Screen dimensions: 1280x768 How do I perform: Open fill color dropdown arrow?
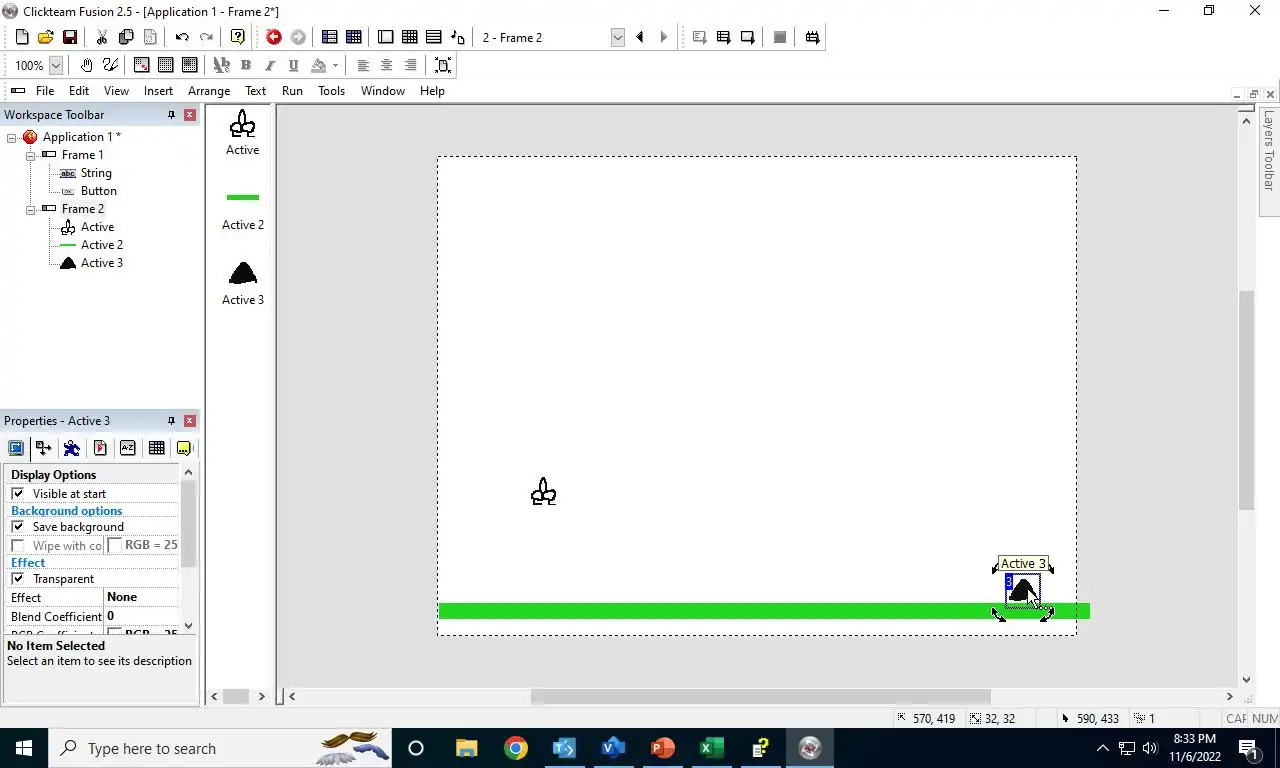tap(335, 65)
